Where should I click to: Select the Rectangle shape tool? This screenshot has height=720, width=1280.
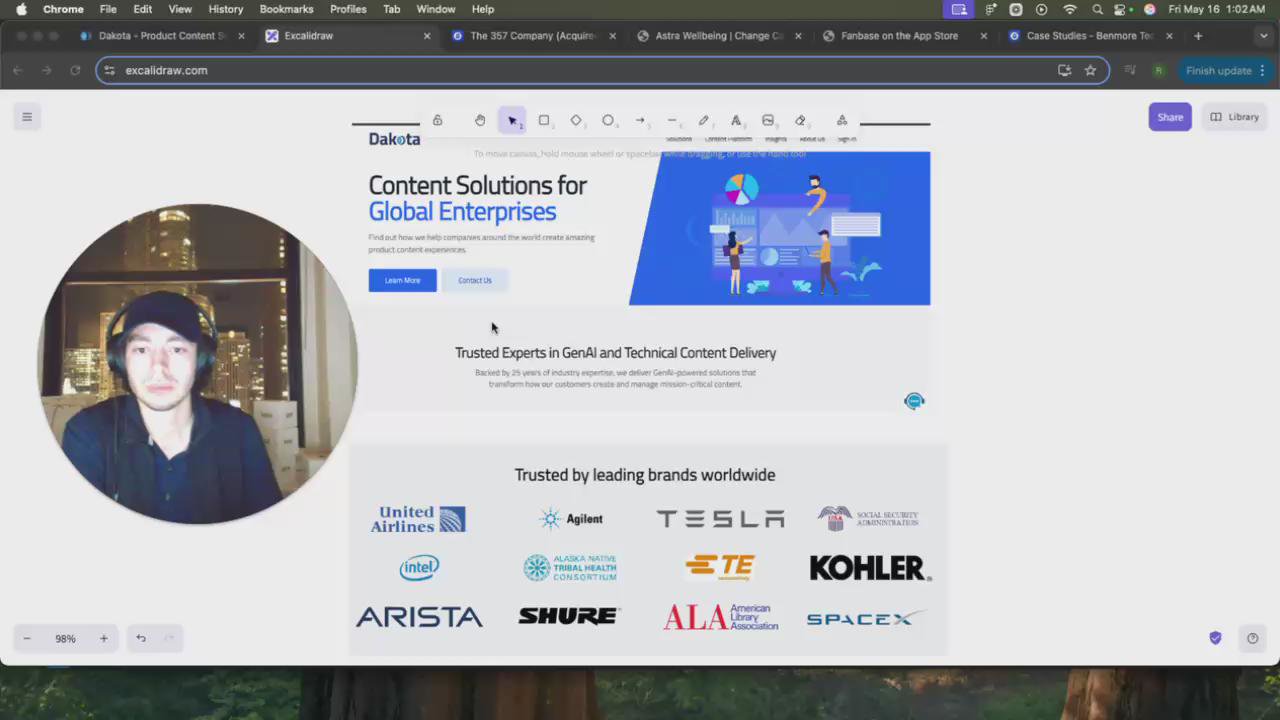click(544, 120)
